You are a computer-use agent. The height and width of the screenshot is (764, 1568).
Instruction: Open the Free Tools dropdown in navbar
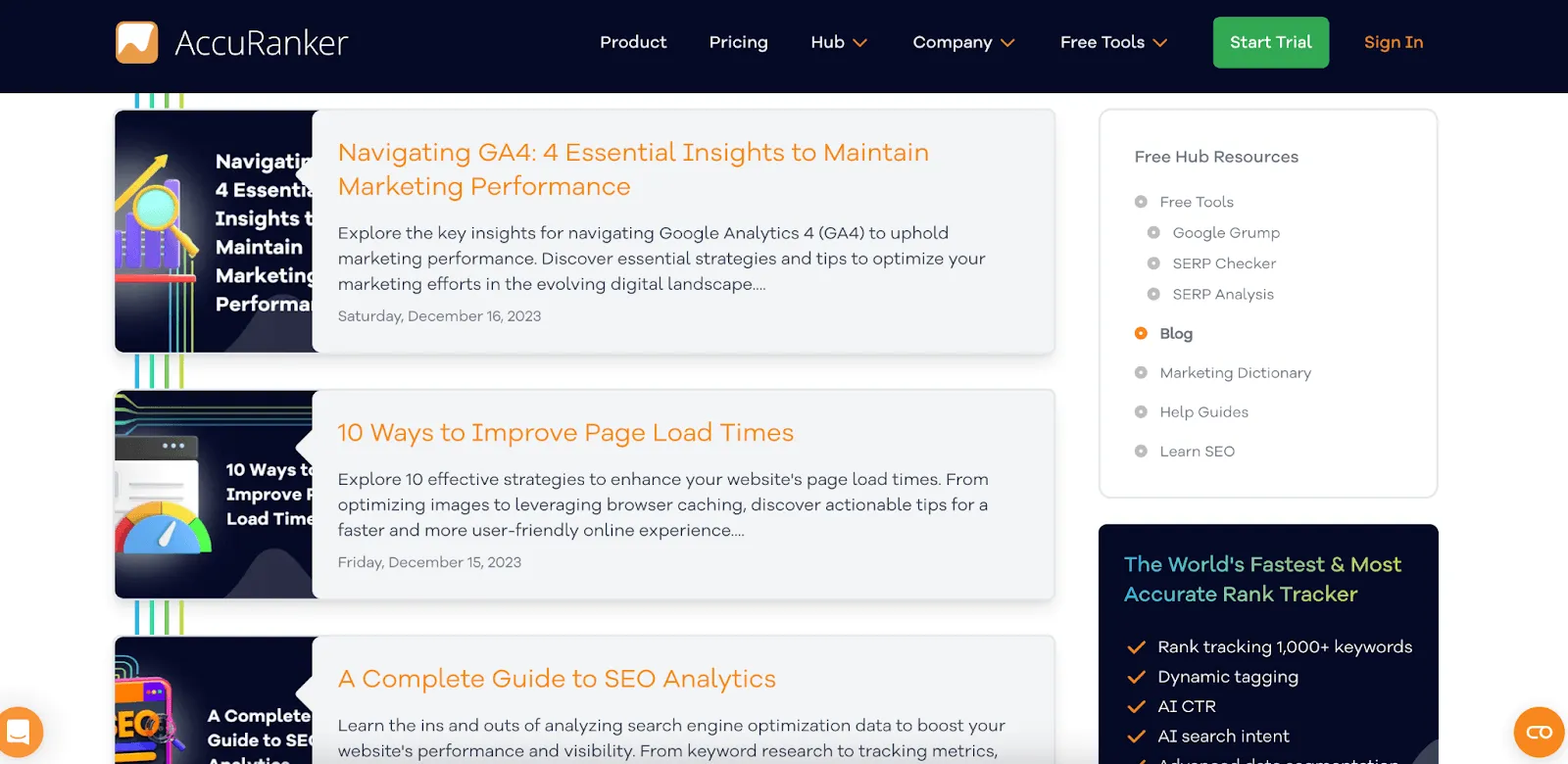1113,42
